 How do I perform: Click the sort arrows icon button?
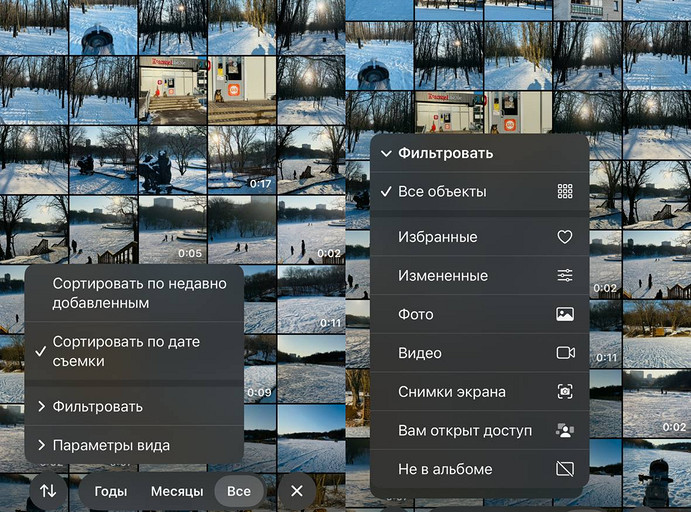(48, 491)
